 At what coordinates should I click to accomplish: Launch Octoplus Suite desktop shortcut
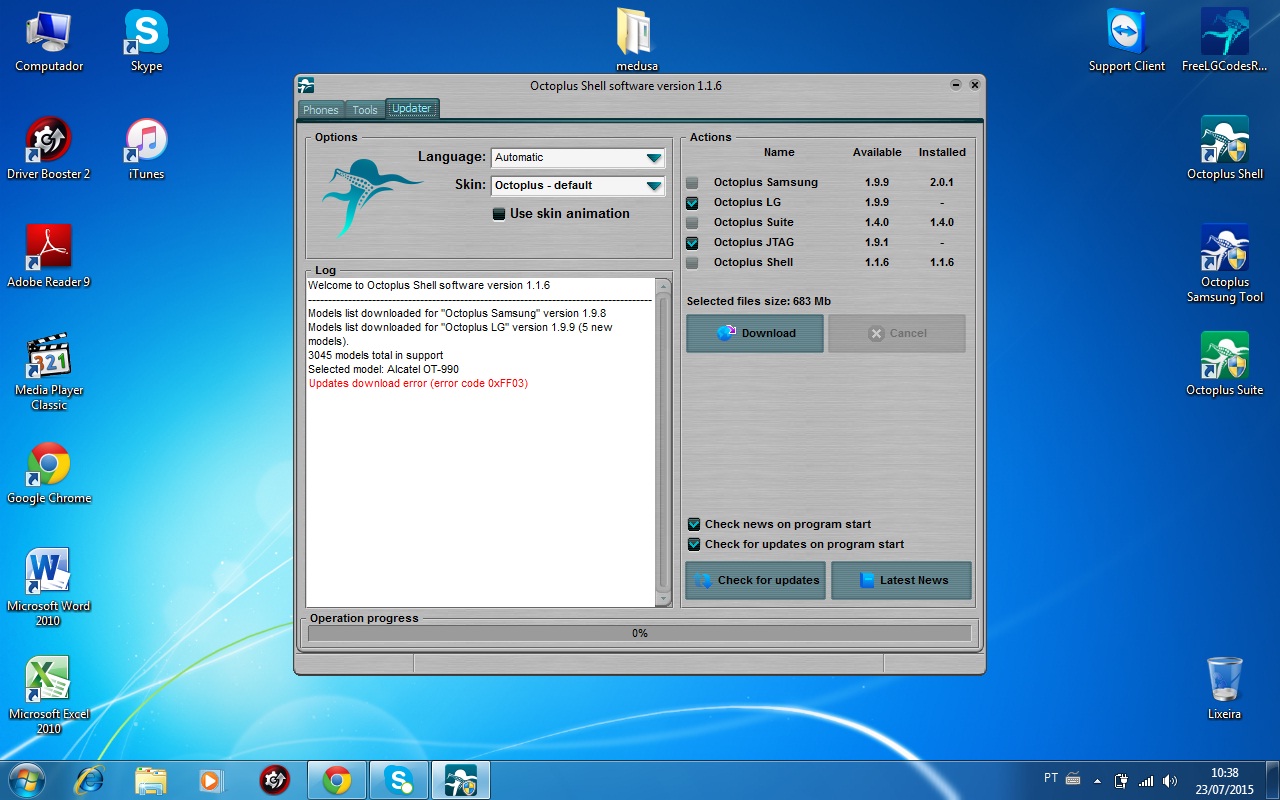tap(1224, 365)
